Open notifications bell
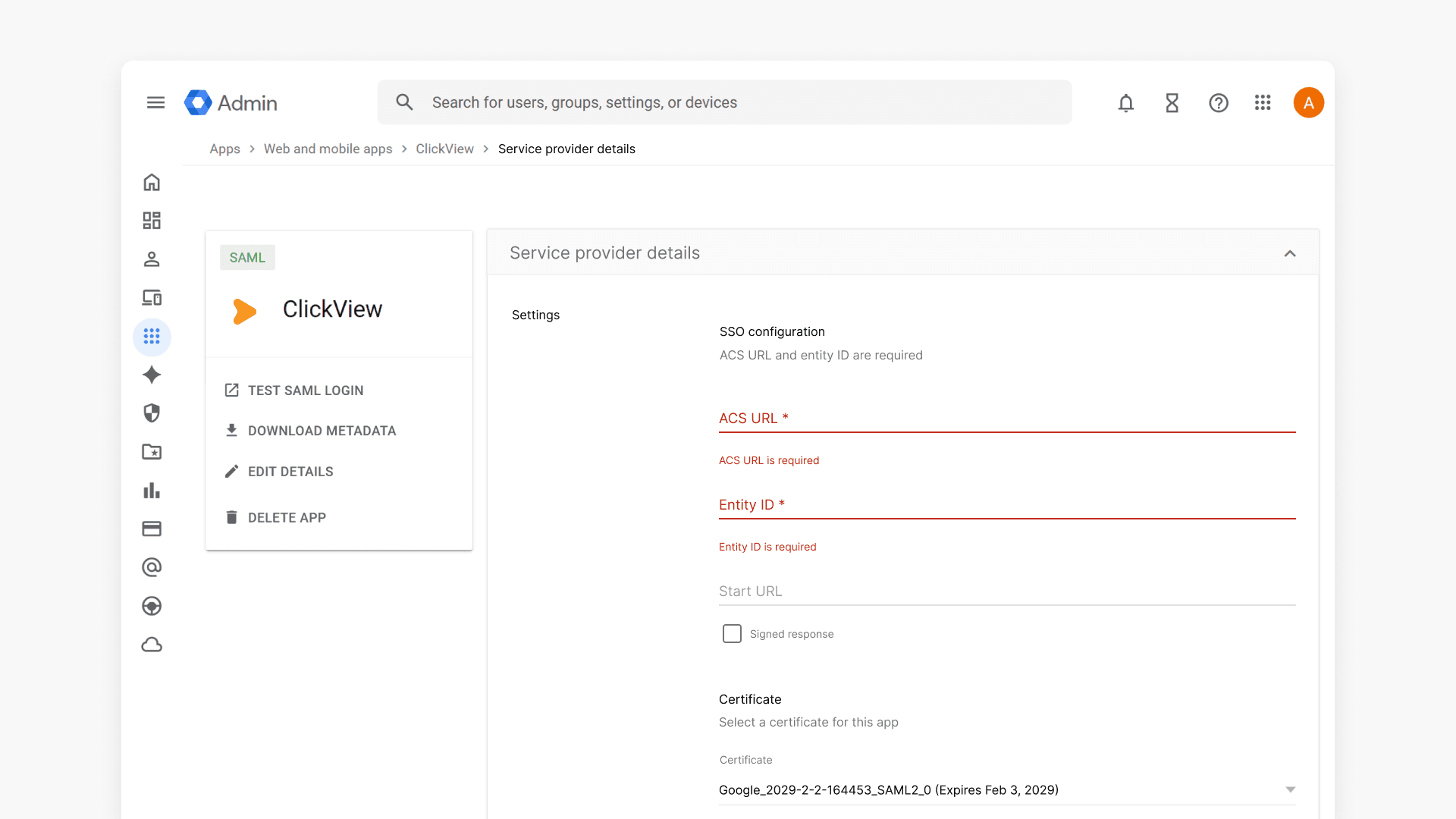This screenshot has height=819, width=1456. (x=1126, y=102)
